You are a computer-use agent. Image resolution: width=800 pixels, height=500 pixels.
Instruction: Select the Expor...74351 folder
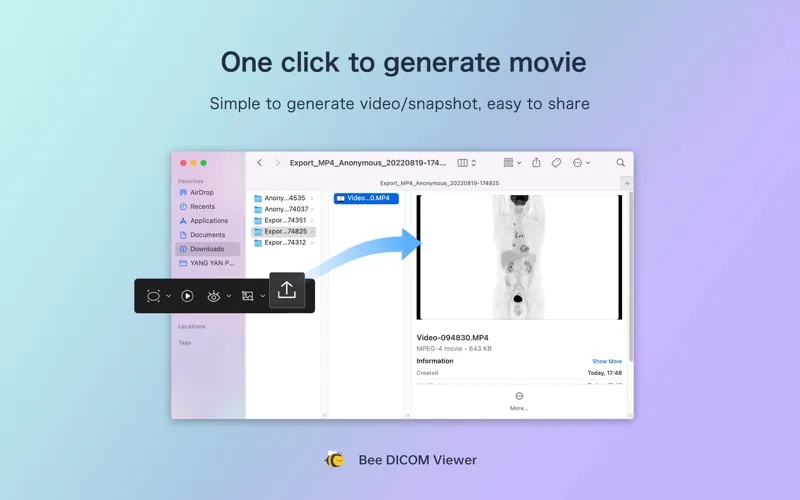284,220
